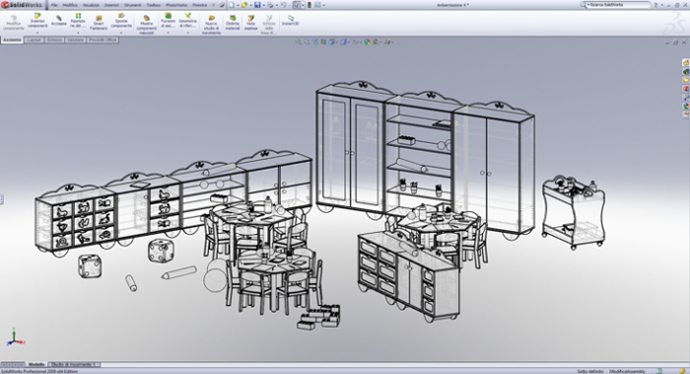The image size is (690, 374).
Task: Toggle the traffic-light rebuild icon
Action: coord(309,5)
